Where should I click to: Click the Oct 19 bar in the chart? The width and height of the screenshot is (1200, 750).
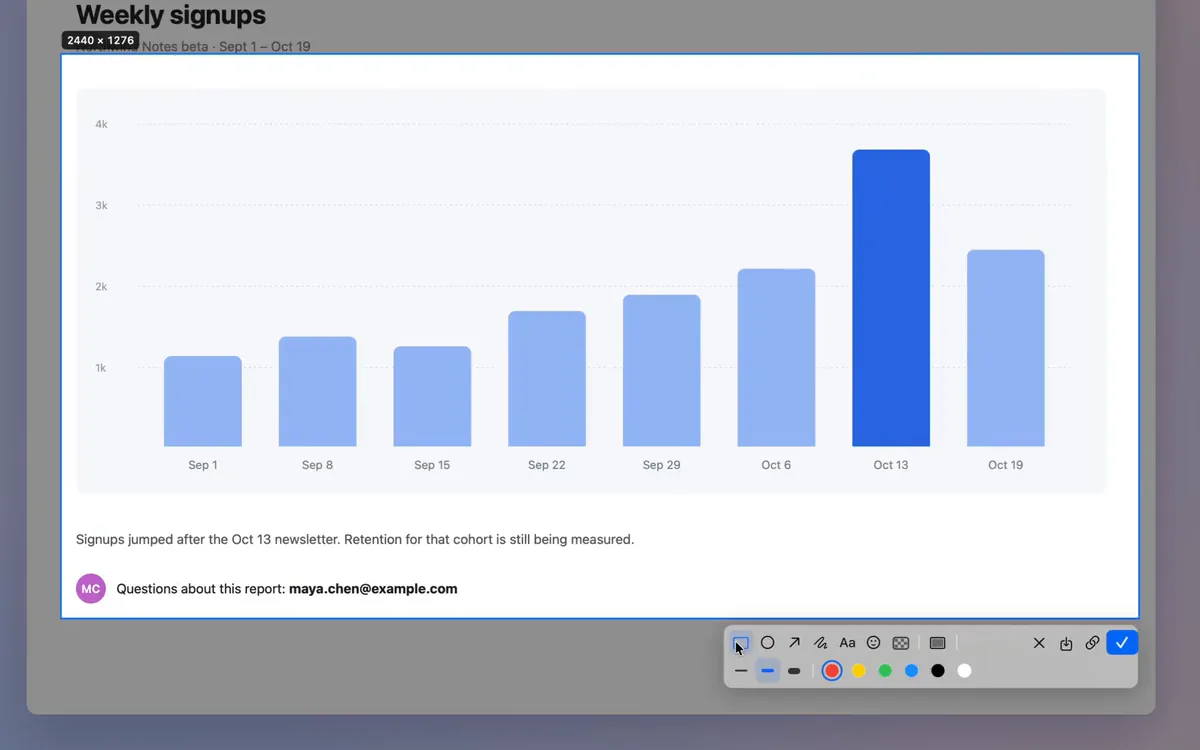[x=1006, y=348]
